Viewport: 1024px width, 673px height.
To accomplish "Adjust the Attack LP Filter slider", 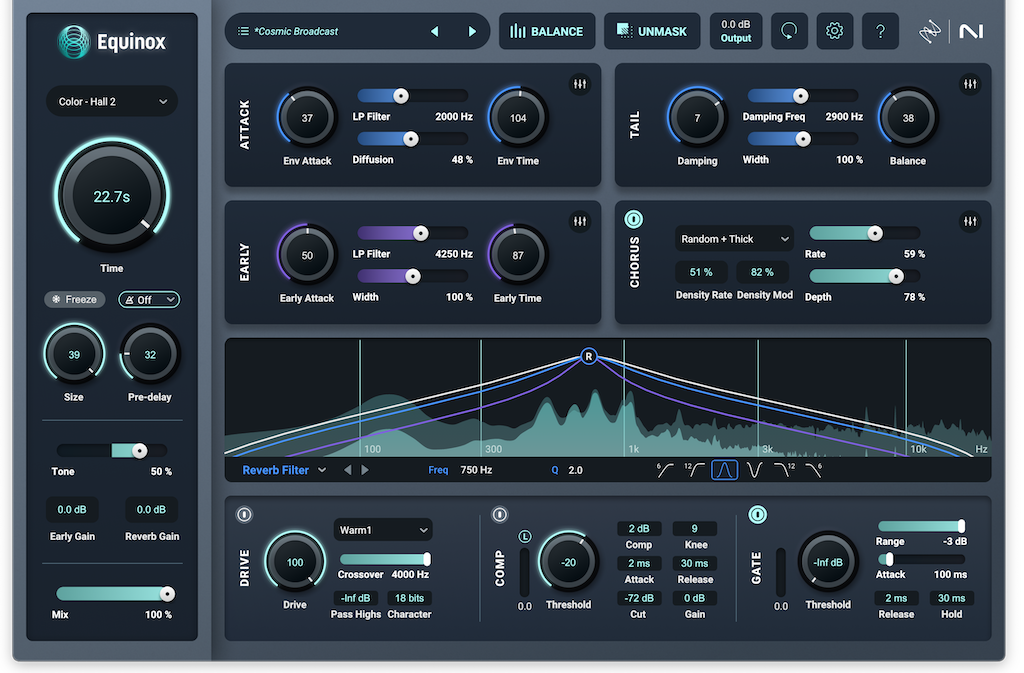I will coord(413,96).
